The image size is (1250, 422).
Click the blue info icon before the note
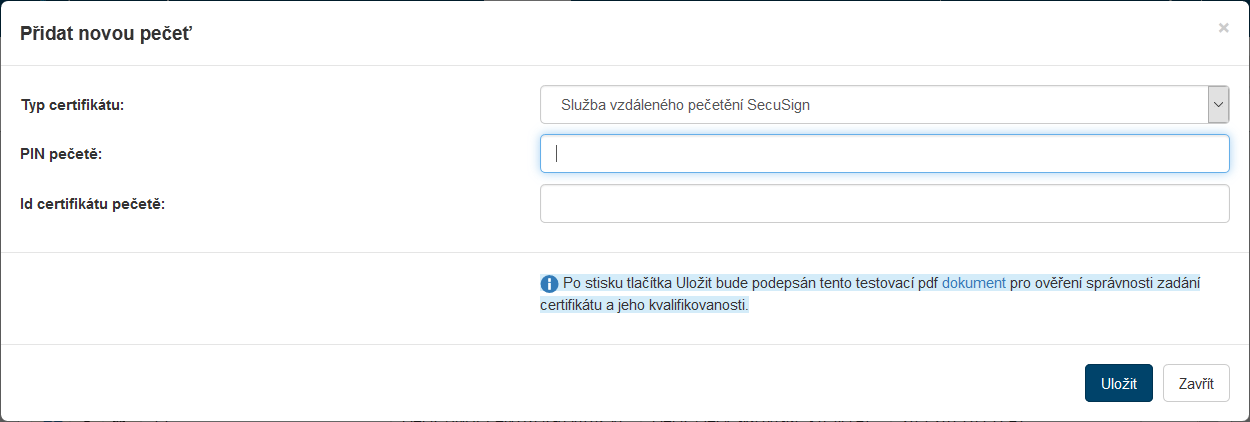pos(549,283)
